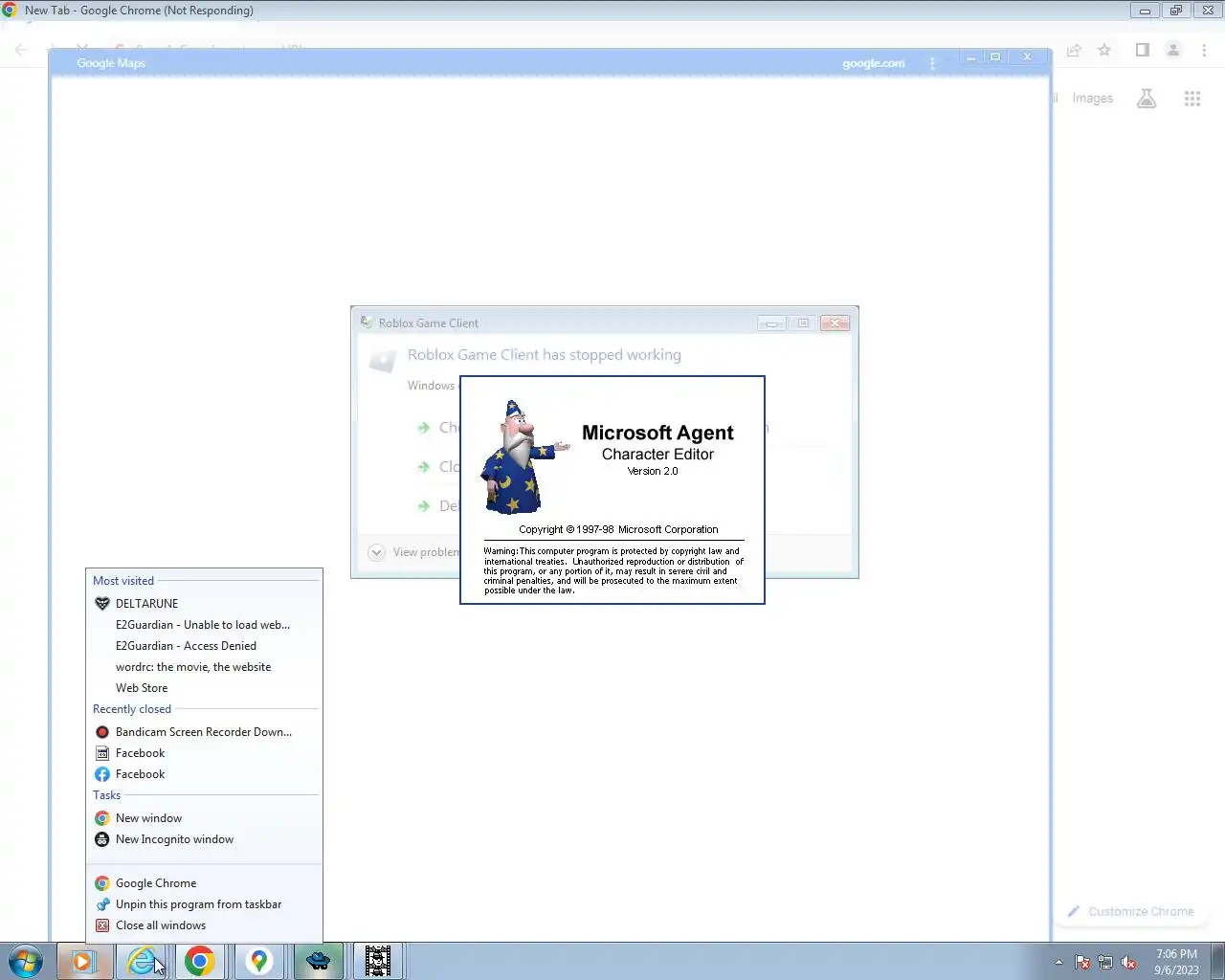
Task: Launch Internet Explorer from the taskbar
Action: tap(142, 961)
